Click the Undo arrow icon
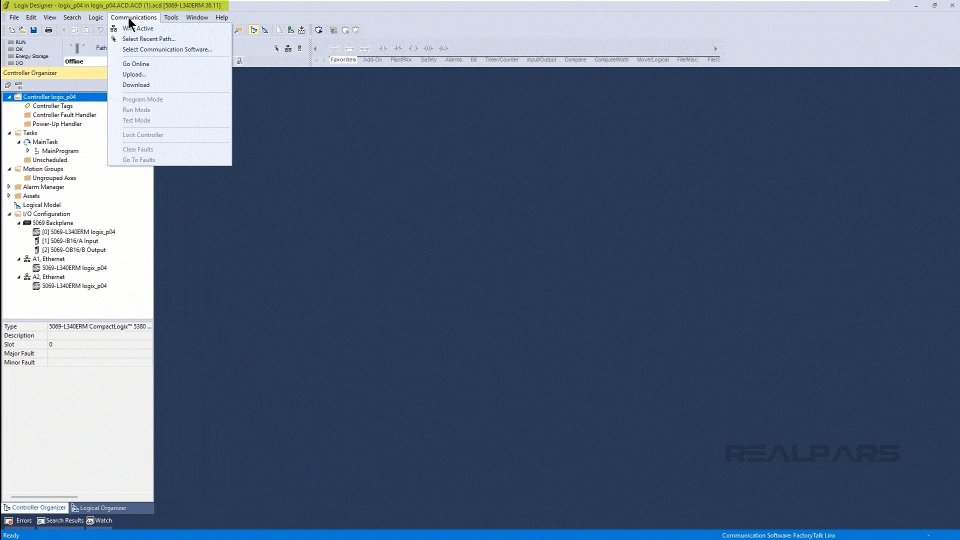960x540 pixels. point(100,30)
